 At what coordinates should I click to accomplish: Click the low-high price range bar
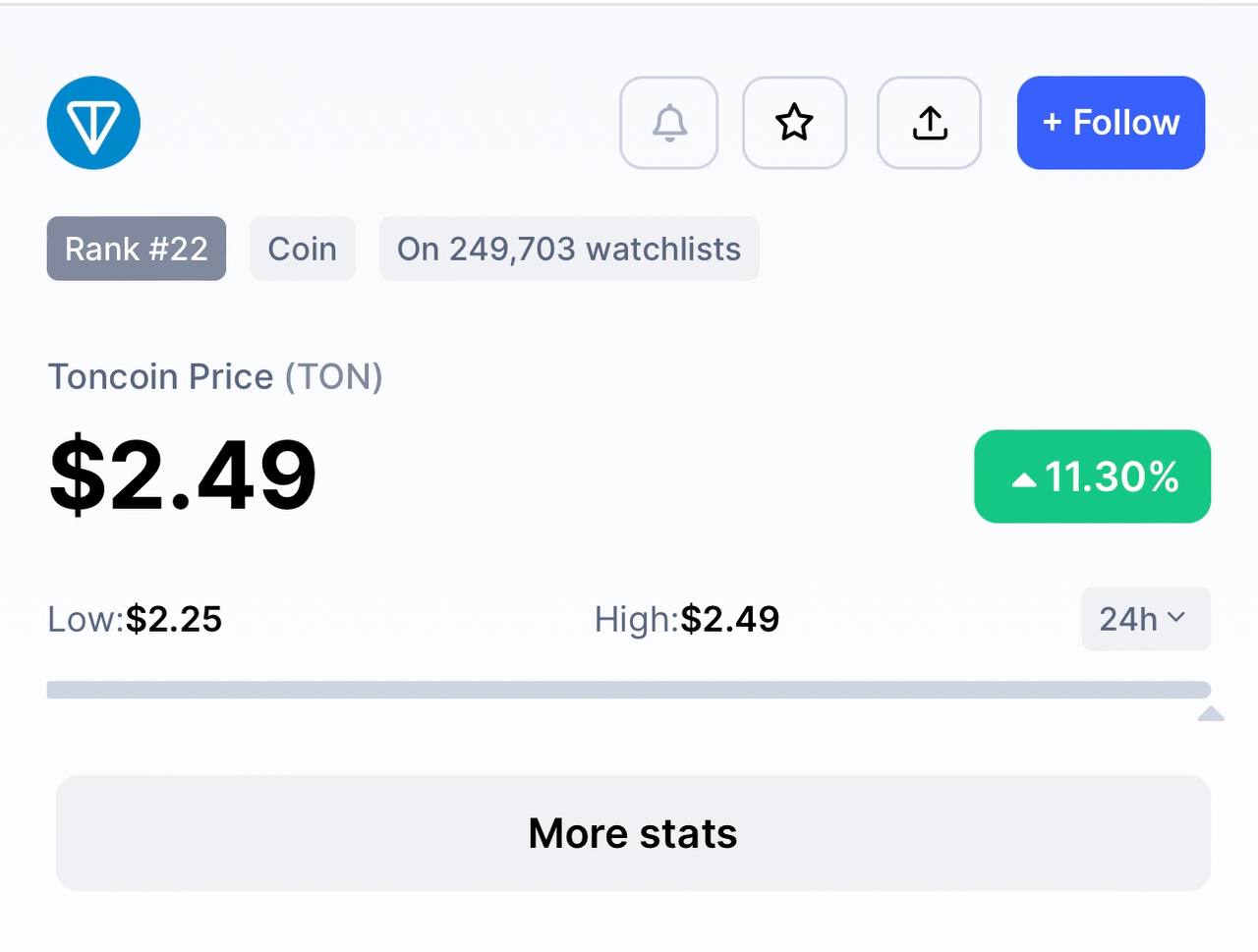tap(629, 690)
